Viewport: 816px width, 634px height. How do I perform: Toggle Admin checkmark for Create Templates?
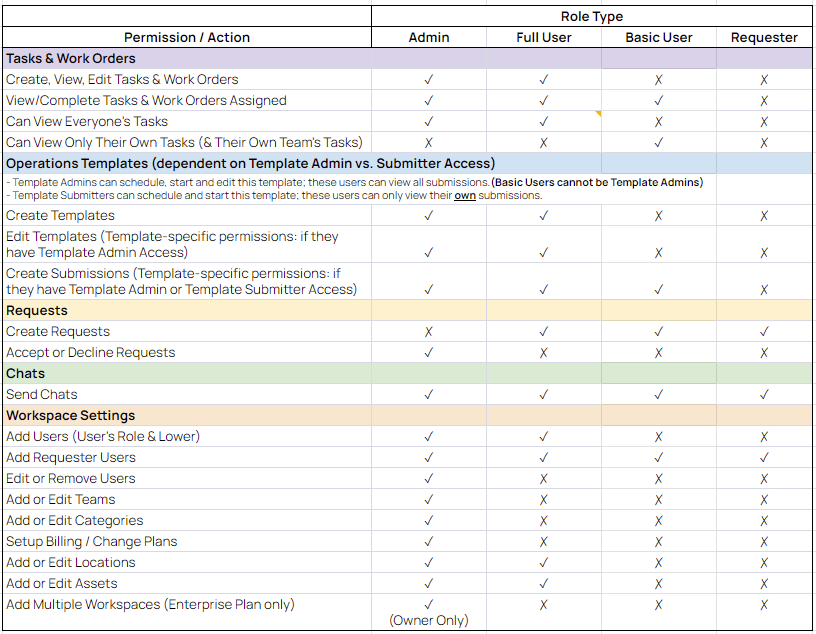[x=428, y=215]
